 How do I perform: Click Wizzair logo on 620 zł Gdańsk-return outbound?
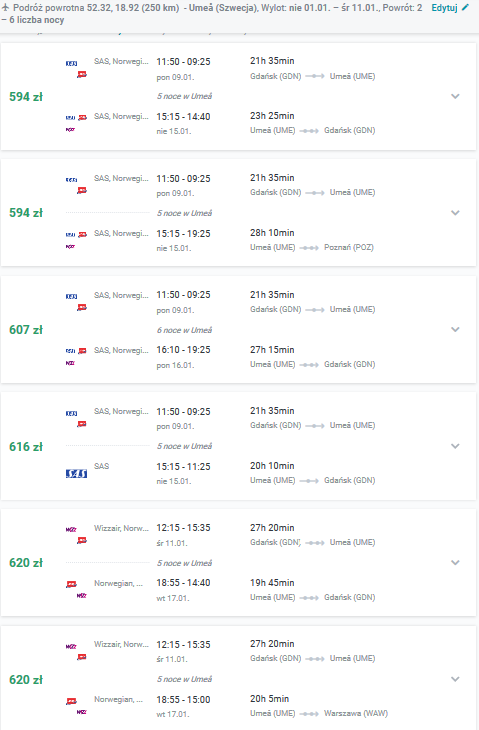71,529
